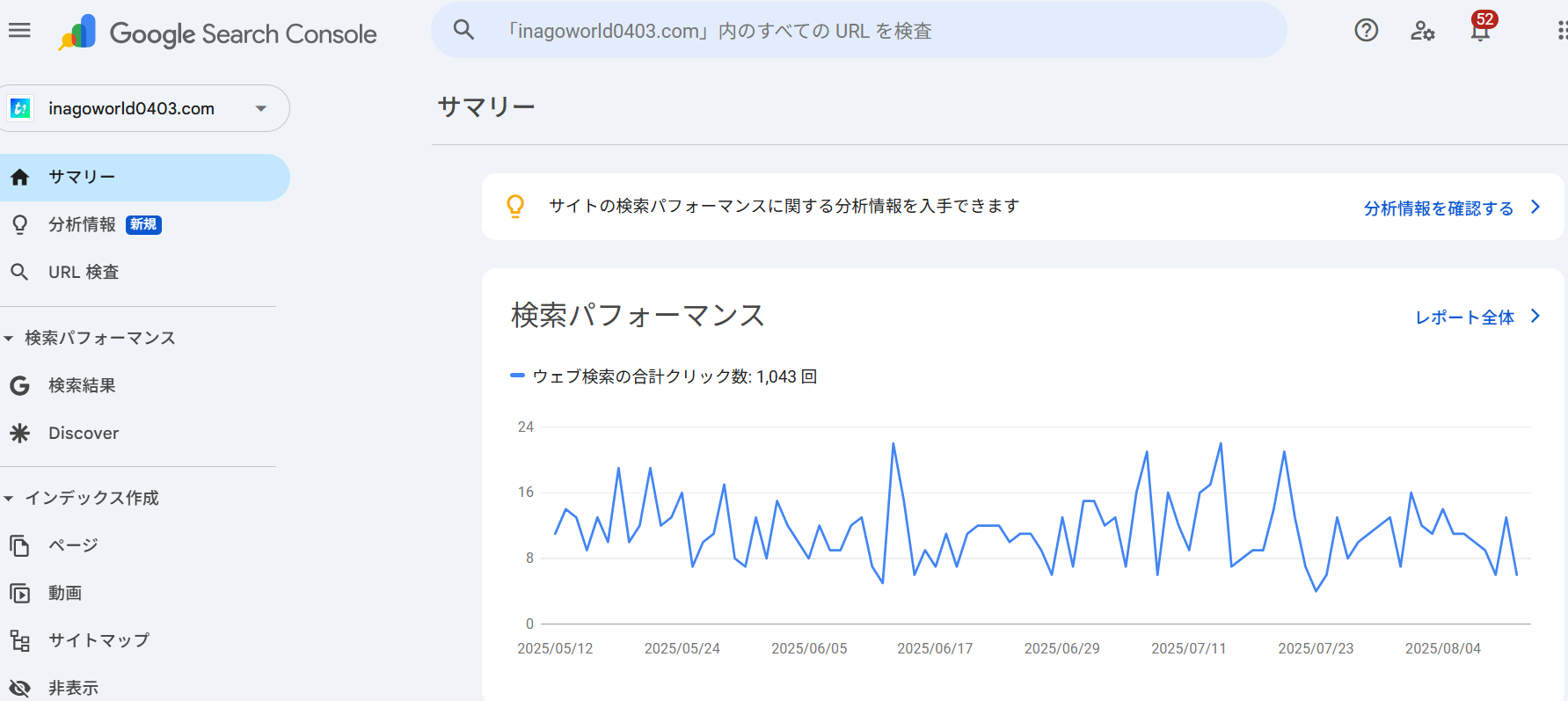
Task: Click the inagoworld0403.com property favicon
Action: [20, 108]
